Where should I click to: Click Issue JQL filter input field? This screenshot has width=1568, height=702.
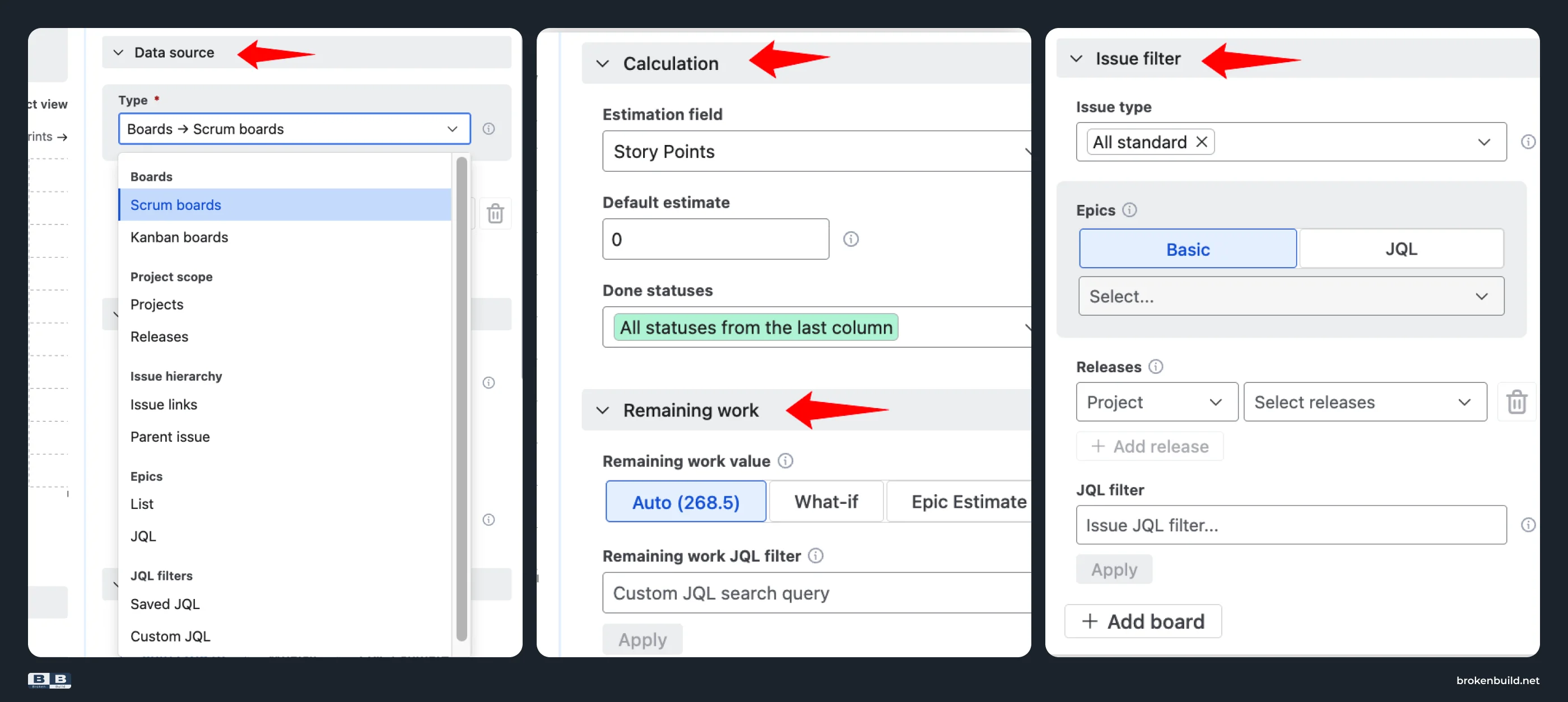coord(1291,525)
